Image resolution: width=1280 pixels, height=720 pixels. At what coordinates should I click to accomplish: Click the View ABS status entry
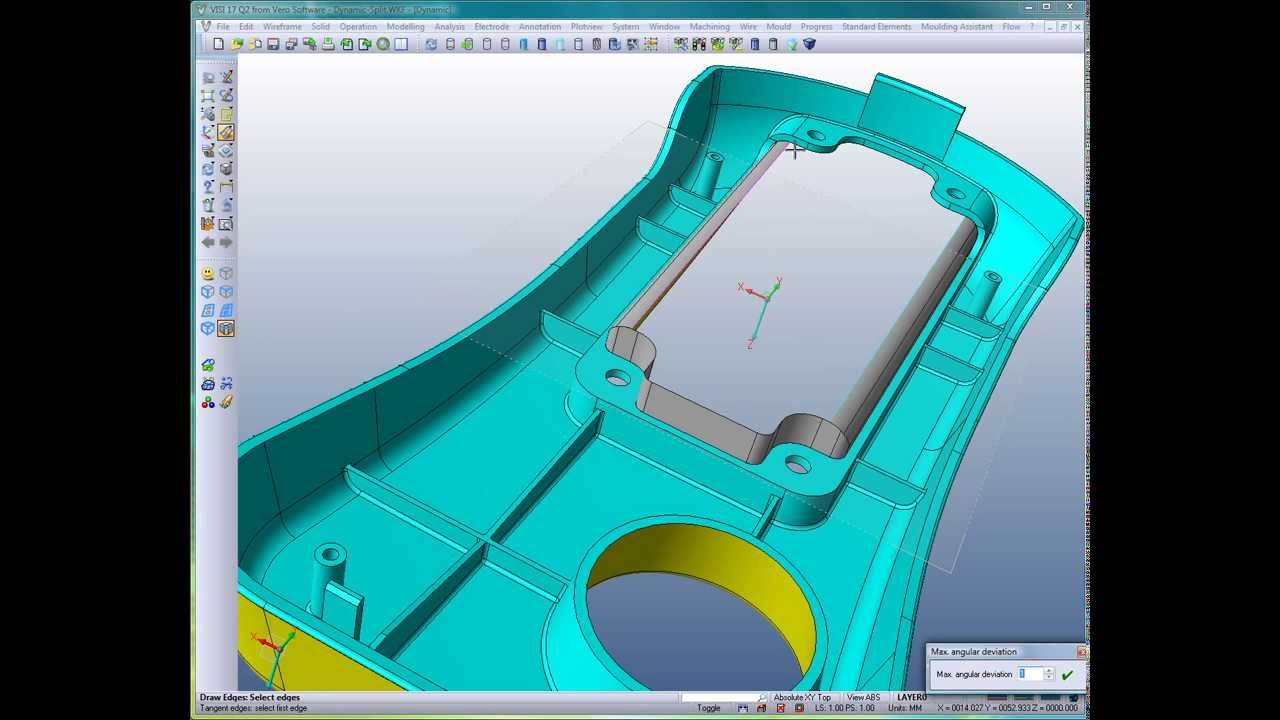(x=864, y=697)
